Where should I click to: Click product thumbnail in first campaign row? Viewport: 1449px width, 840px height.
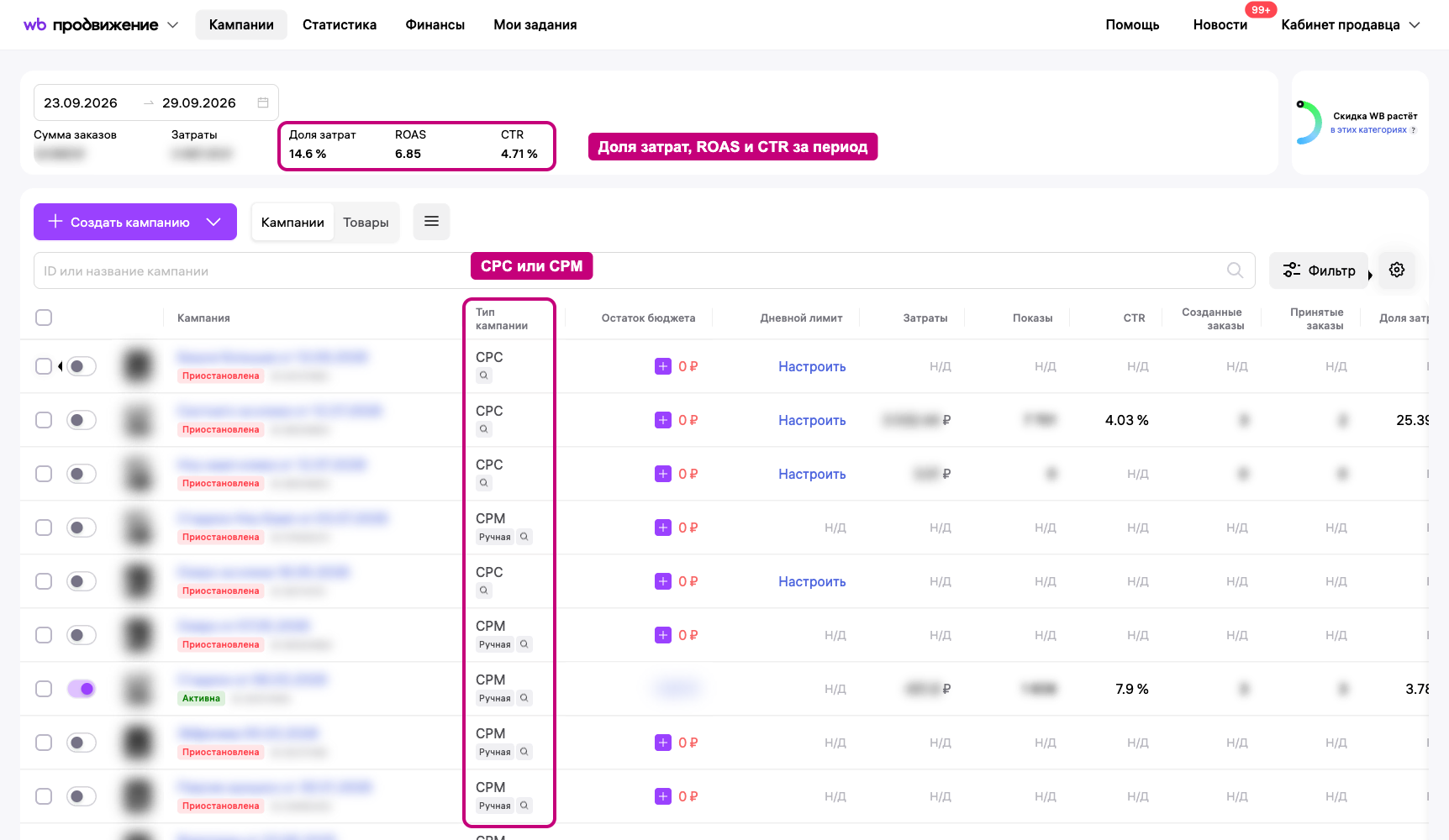138,366
